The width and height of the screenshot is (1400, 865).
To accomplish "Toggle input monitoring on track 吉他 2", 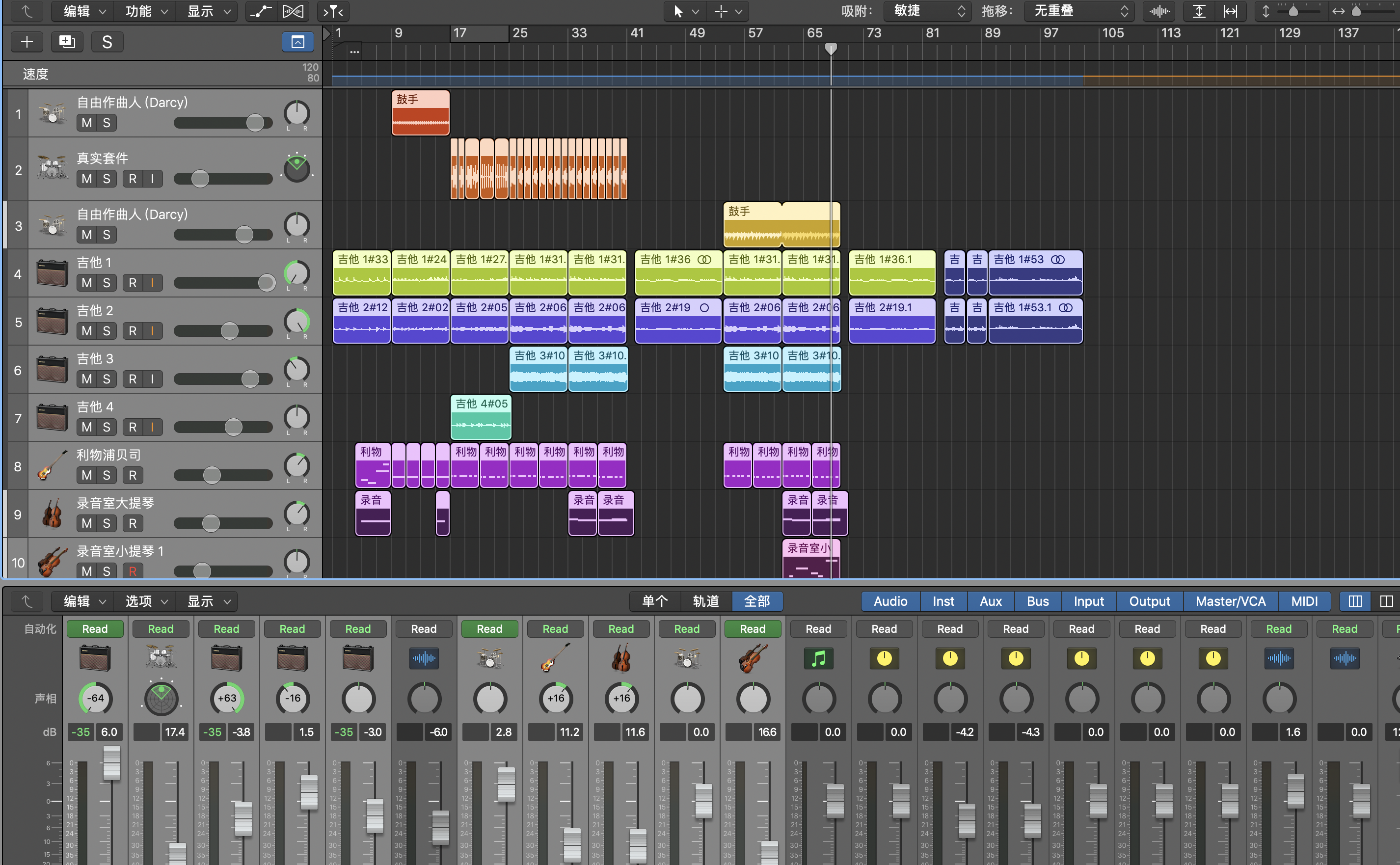I will tap(152, 331).
